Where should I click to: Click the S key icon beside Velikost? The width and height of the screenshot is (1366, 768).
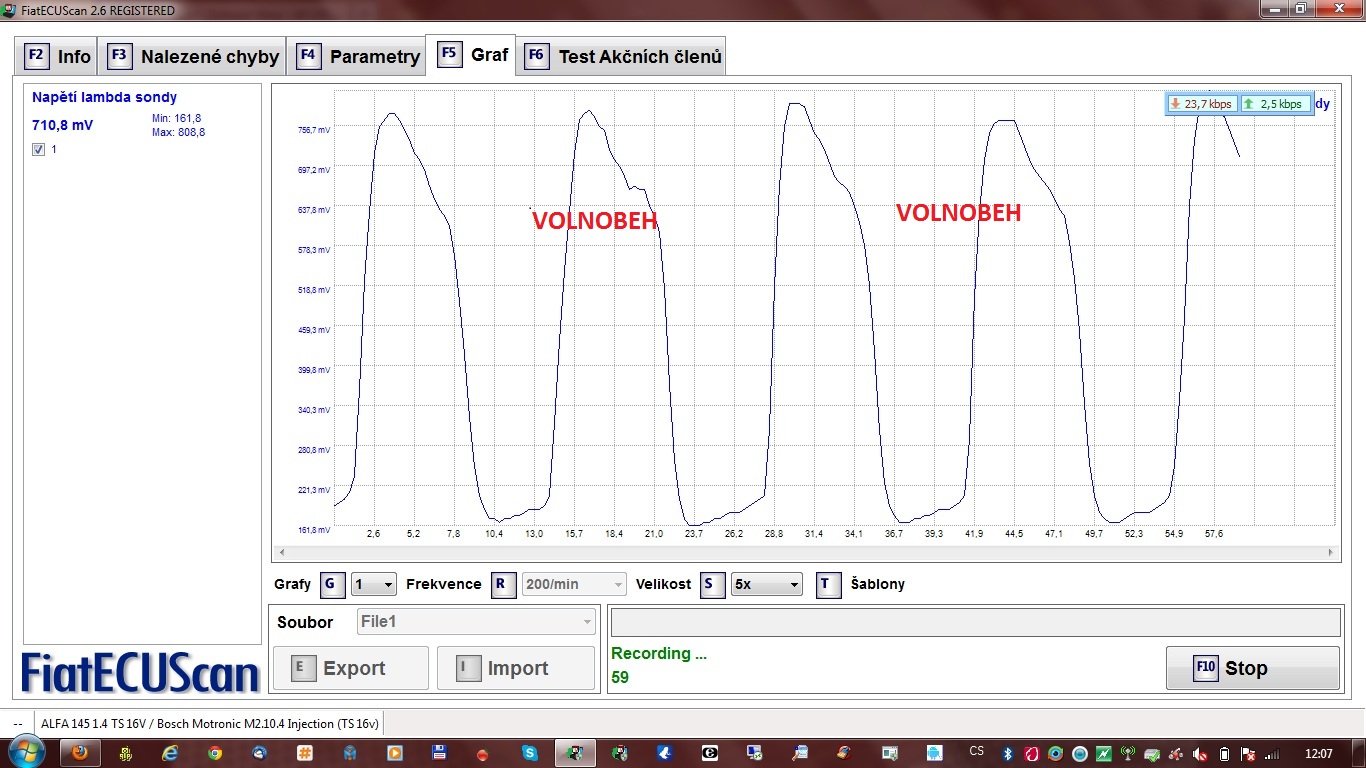[712, 584]
